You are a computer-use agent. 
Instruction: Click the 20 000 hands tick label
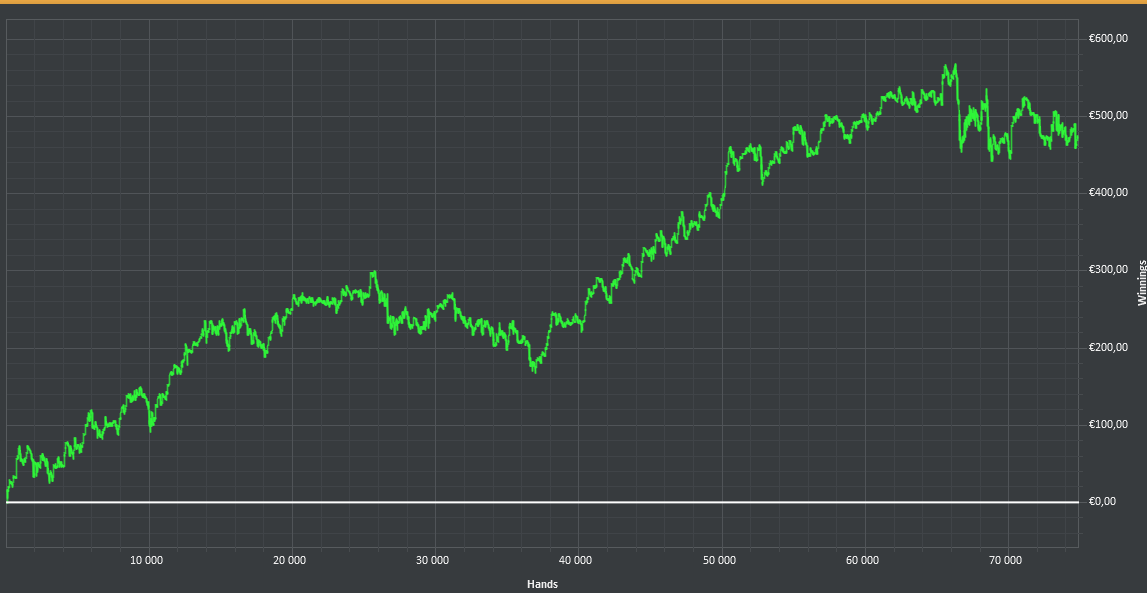290,561
